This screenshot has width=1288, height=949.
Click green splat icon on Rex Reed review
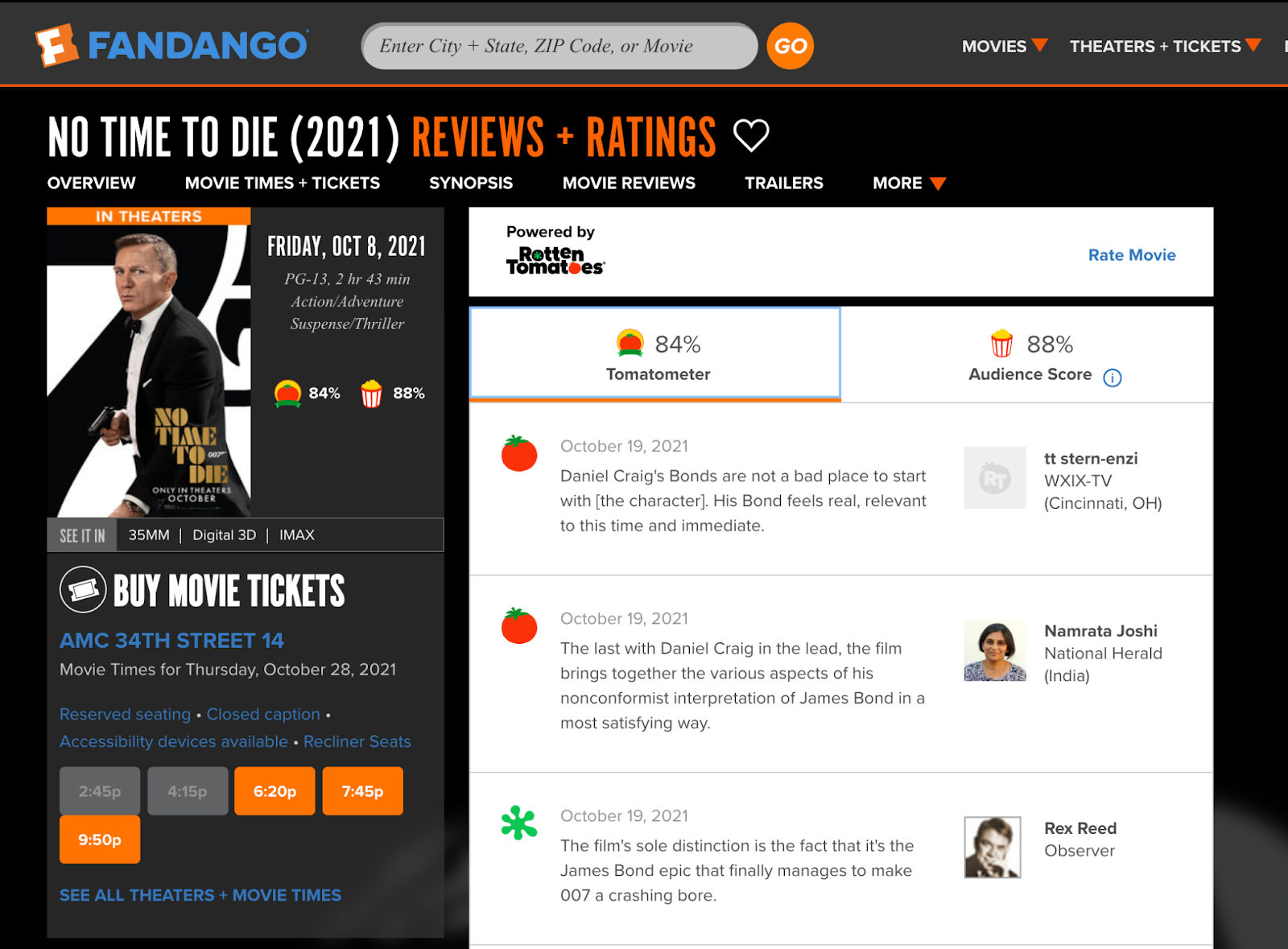(x=519, y=823)
